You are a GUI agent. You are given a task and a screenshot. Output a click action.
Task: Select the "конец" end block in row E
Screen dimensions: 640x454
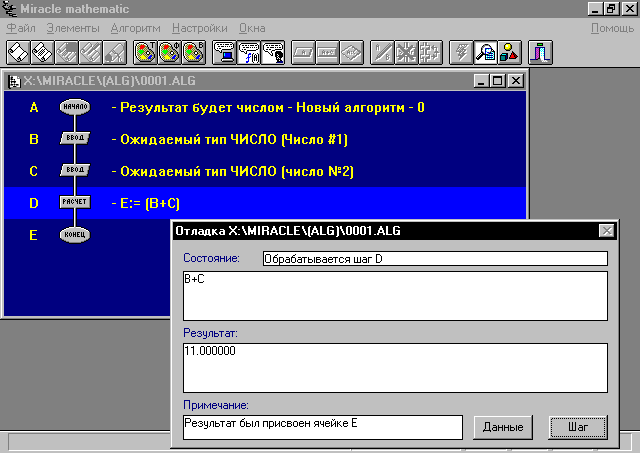pos(75,235)
